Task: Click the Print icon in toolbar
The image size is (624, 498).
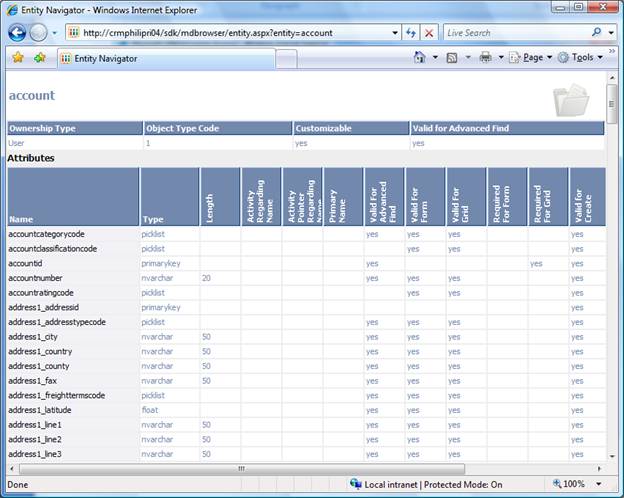Action: point(485,58)
